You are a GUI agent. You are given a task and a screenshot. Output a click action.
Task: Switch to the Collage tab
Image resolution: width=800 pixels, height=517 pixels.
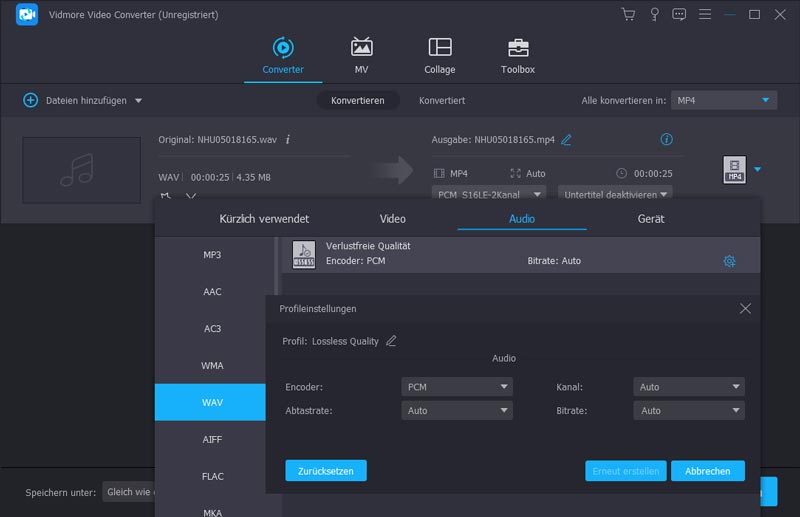439,56
